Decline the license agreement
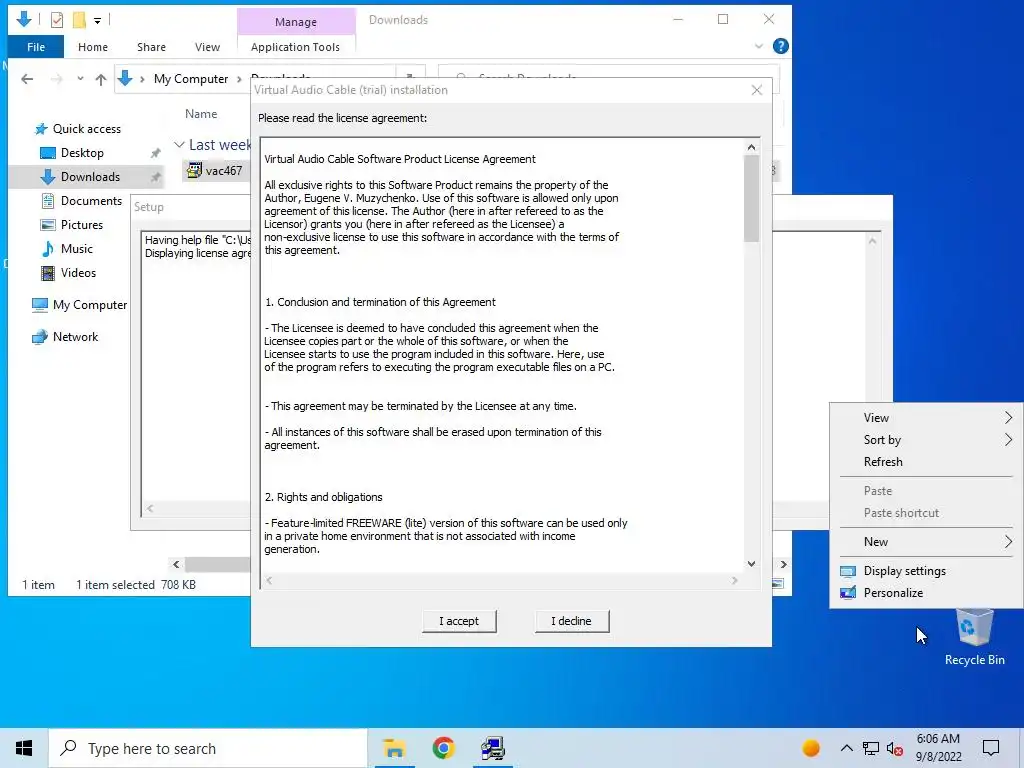 pos(571,621)
